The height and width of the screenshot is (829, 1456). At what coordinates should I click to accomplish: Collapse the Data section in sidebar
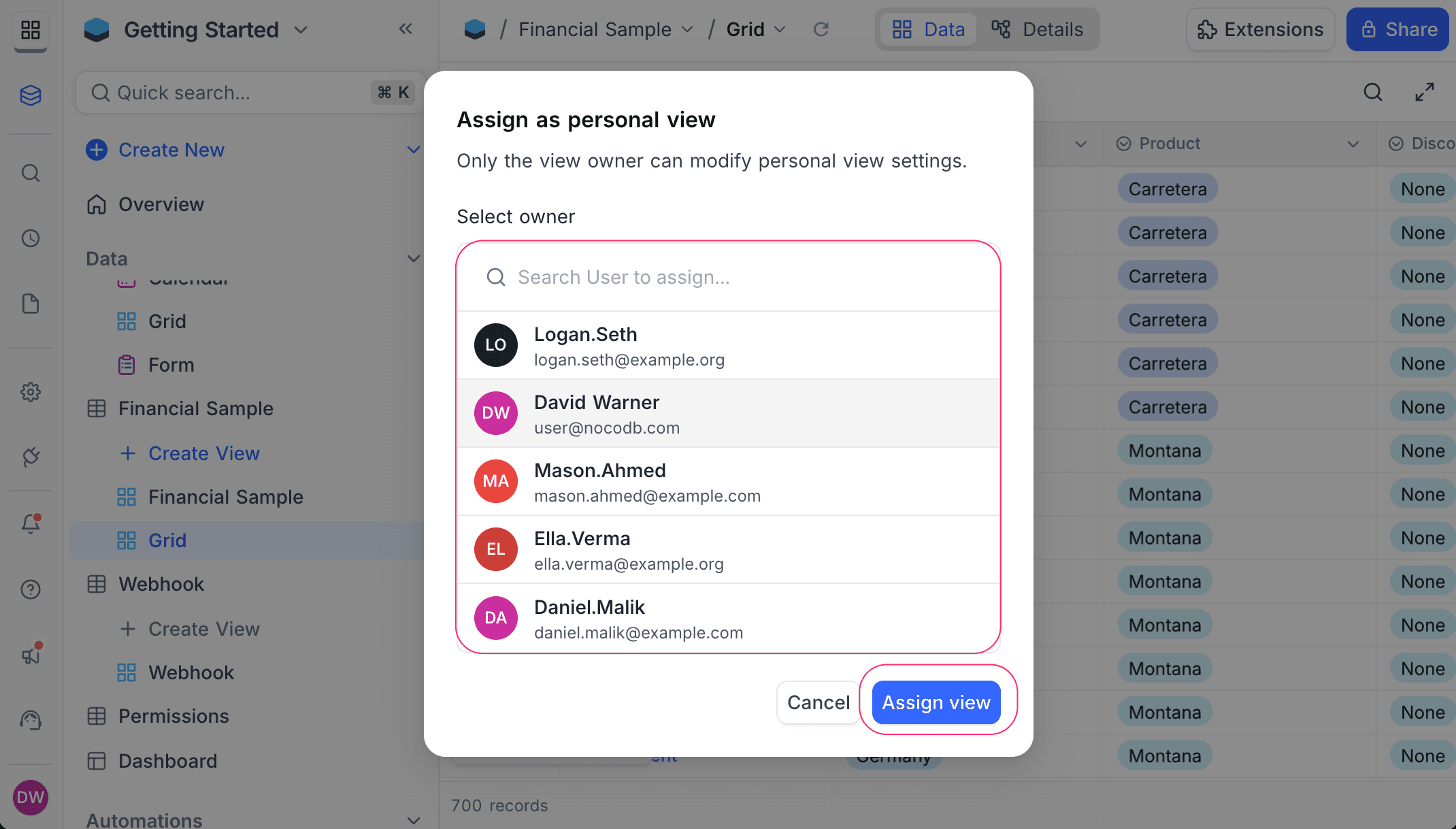414,259
